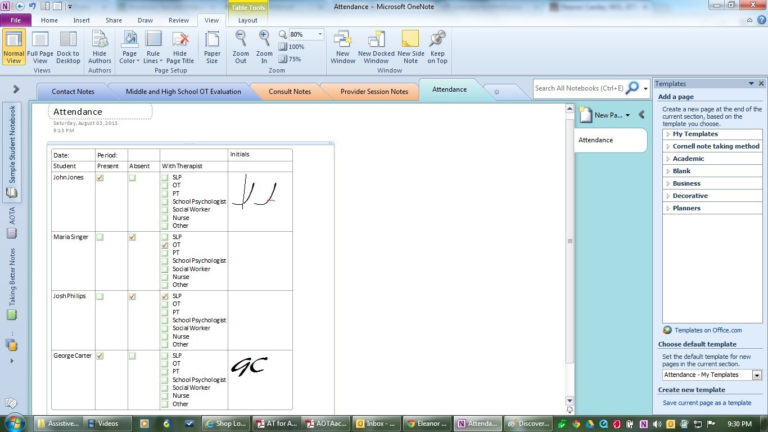Set zoom to 100%
768x432 pixels.
coord(291,47)
